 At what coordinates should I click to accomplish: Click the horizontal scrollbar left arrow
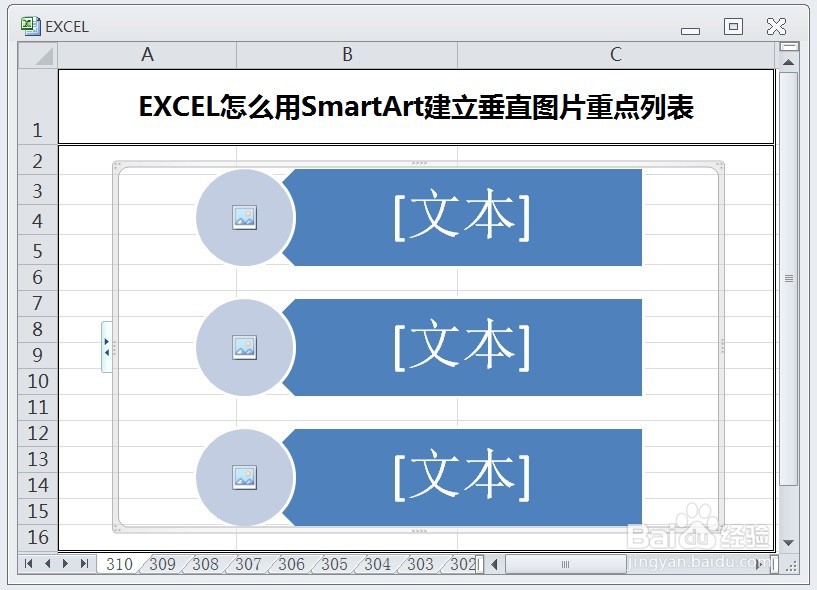click(x=494, y=564)
